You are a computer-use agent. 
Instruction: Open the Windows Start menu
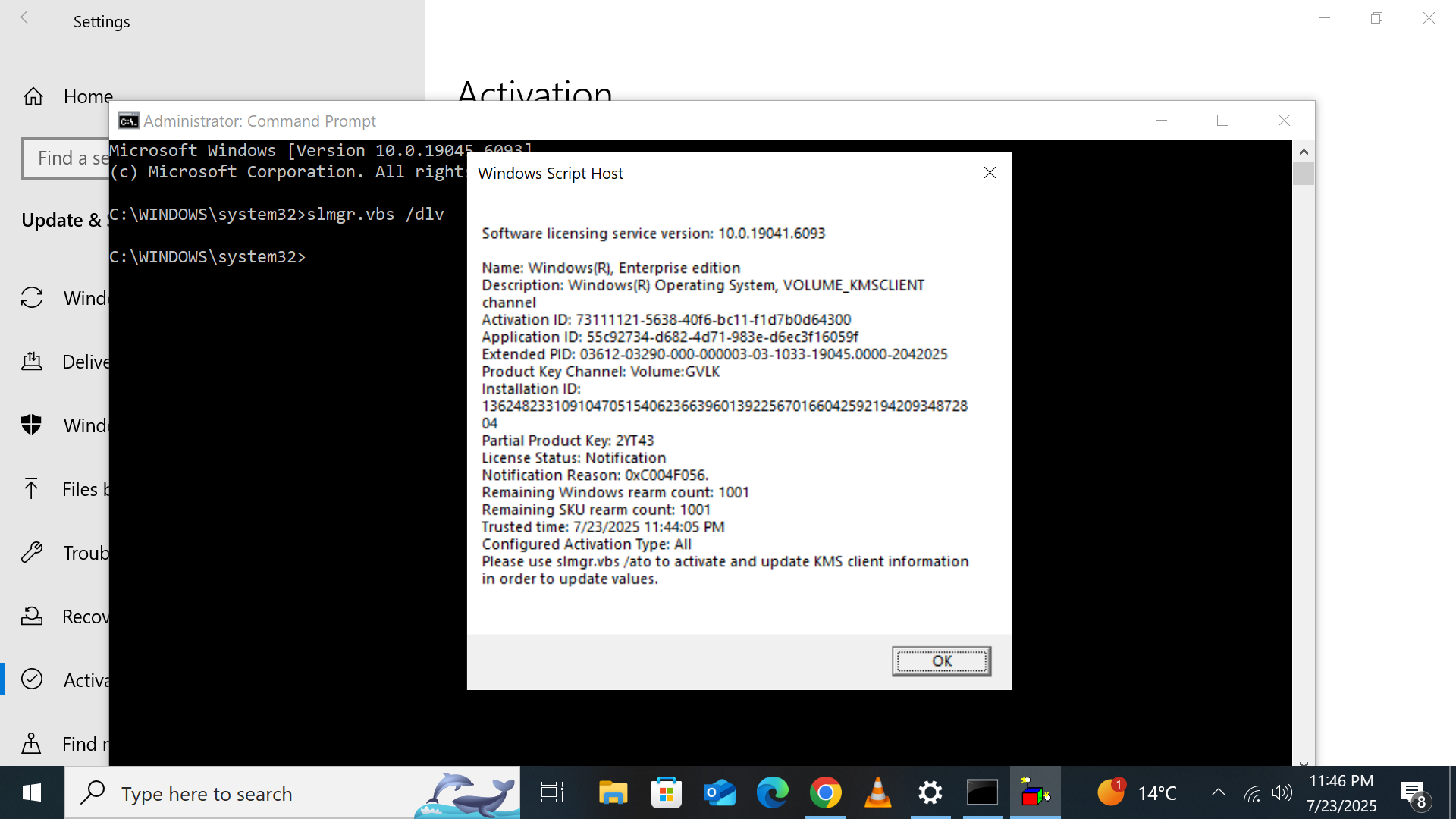click(x=31, y=793)
